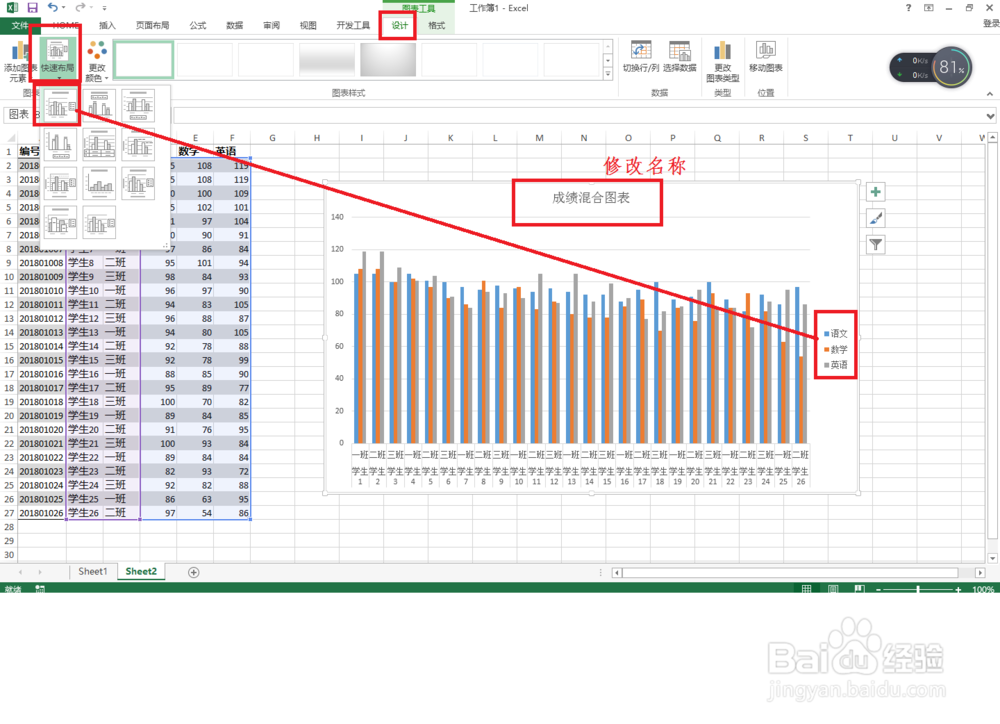
Task: Choose the first quick layout in bottom row
Action: 61,222
